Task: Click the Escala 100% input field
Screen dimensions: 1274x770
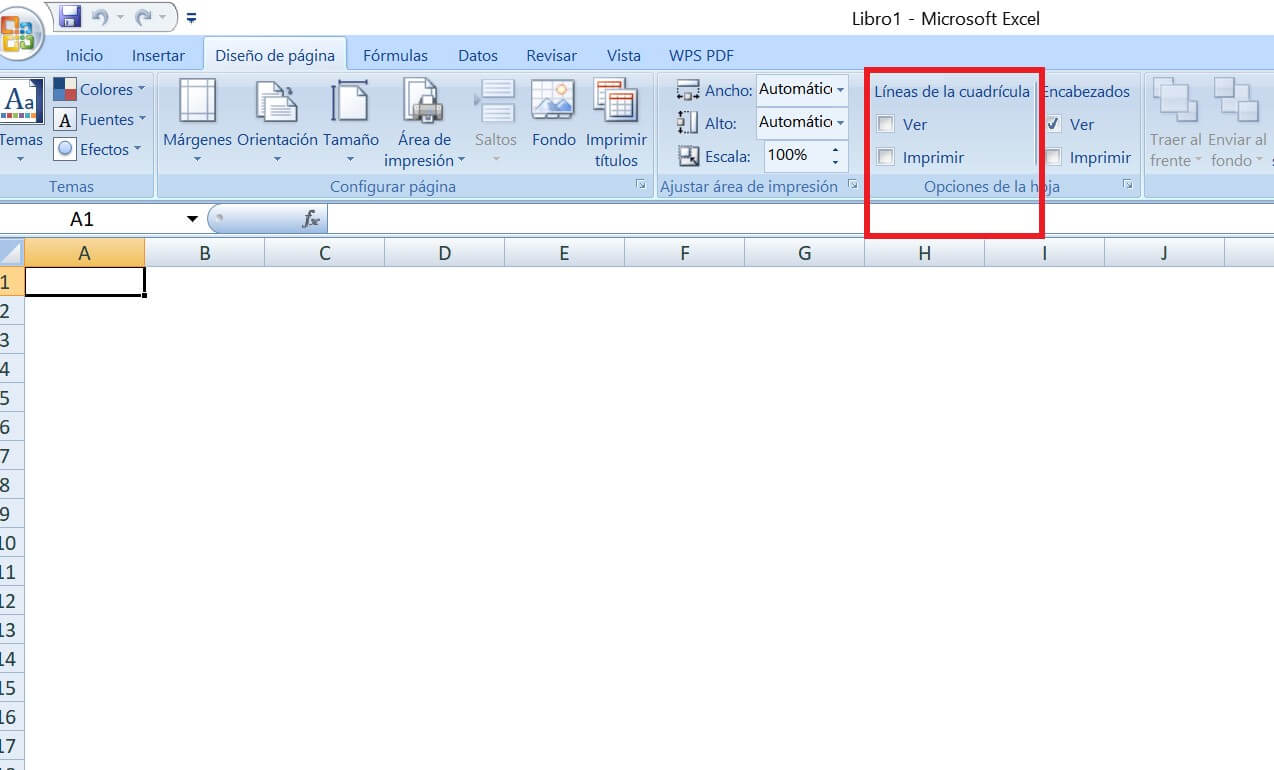Action: tap(796, 155)
